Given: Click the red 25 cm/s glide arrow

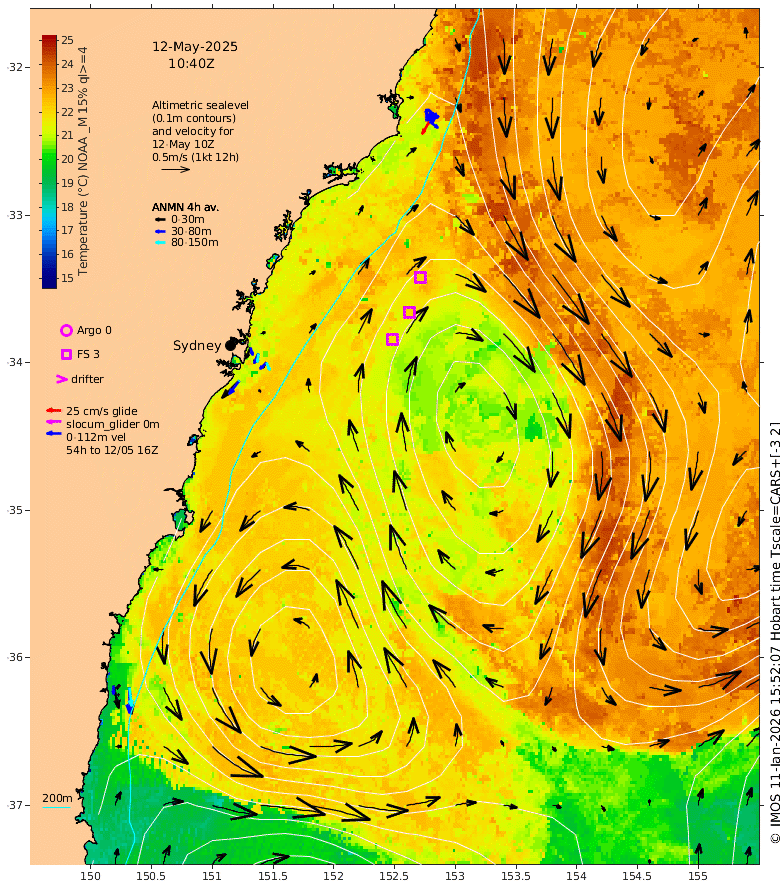Looking at the screenshot, I should point(53,410).
